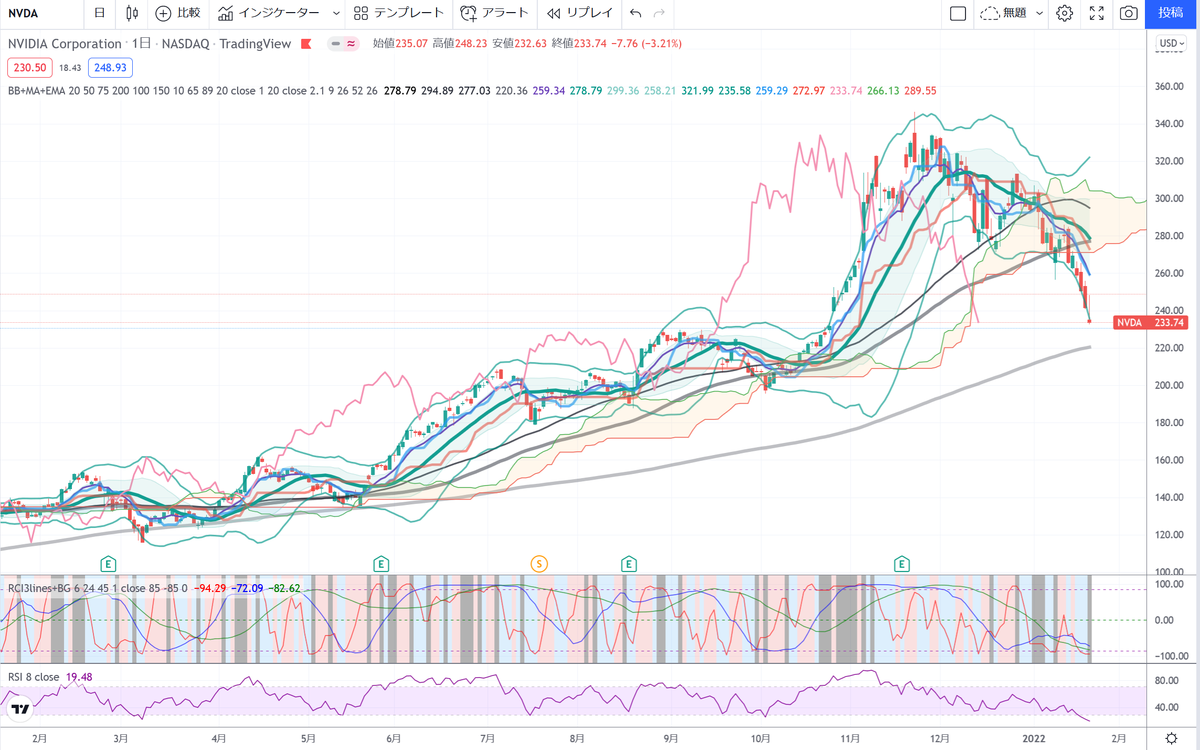Click the 11月 label on time axis
The height and width of the screenshot is (750, 1200).
tap(850, 738)
